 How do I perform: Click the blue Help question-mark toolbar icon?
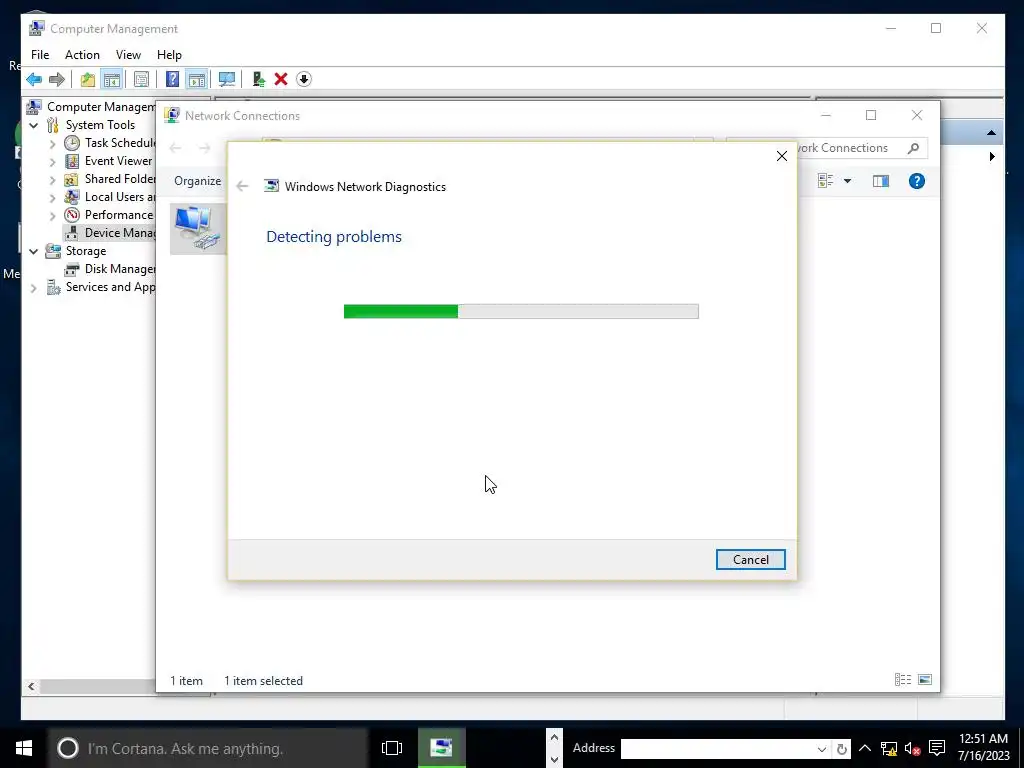click(x=172, y=80)
